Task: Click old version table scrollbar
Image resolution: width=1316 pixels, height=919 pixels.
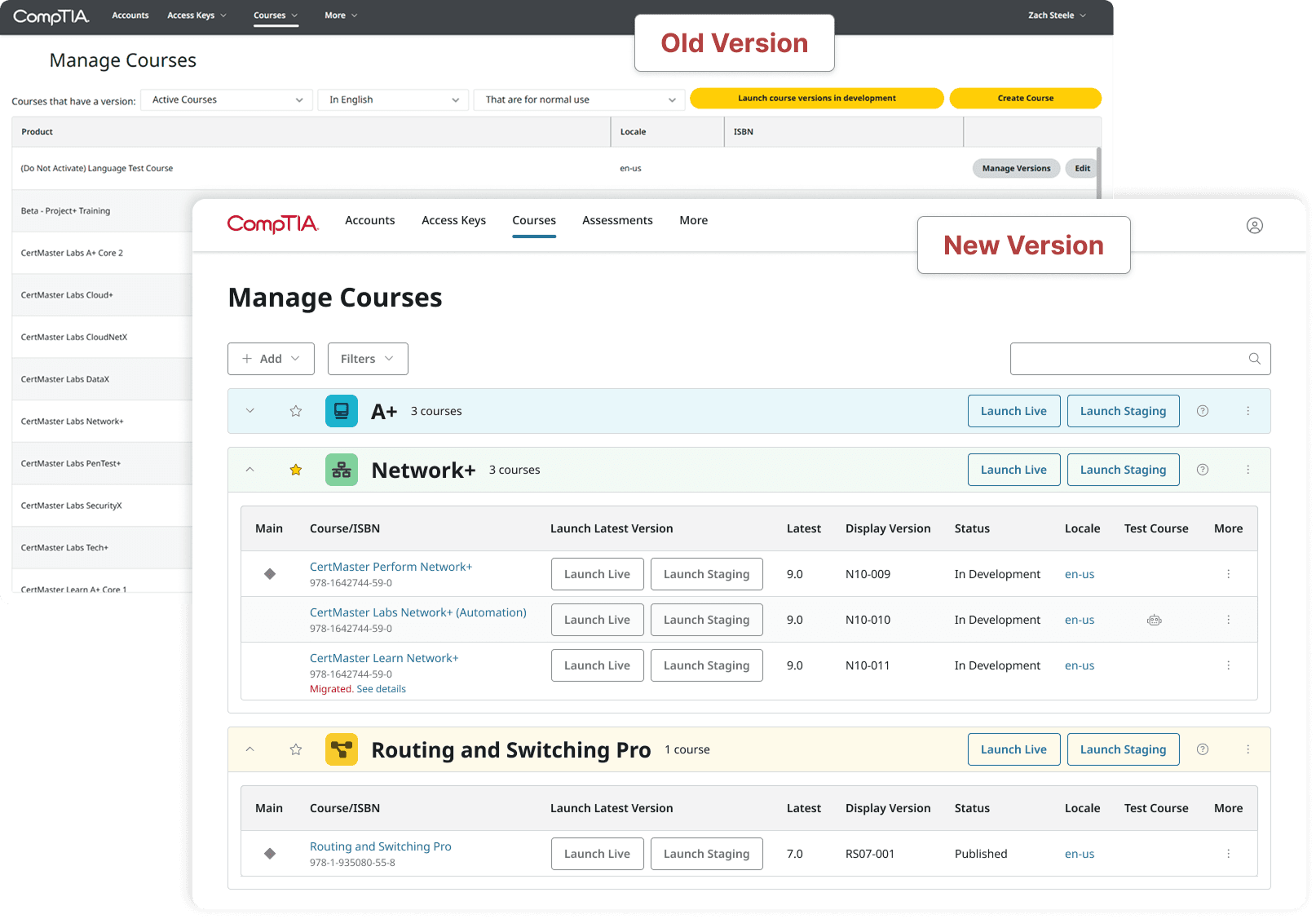Action: (x=1099, y=172)
